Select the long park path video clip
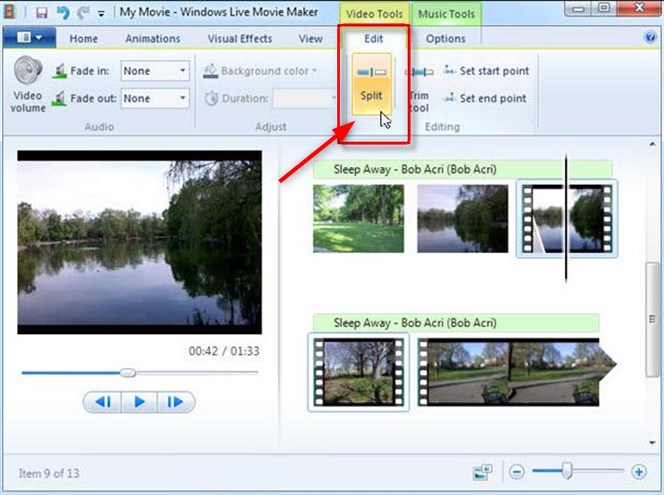 click(516, 372)
